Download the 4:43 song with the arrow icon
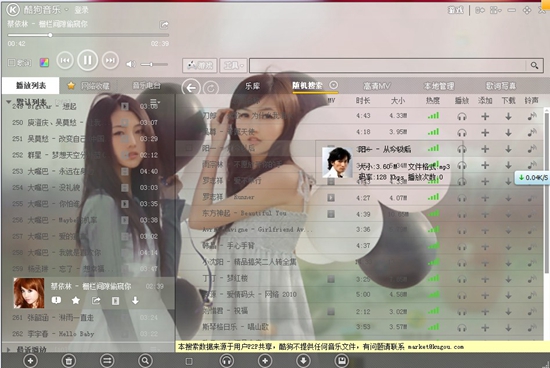This screenshot has height=368, width=550. click(x=508, y=116)
